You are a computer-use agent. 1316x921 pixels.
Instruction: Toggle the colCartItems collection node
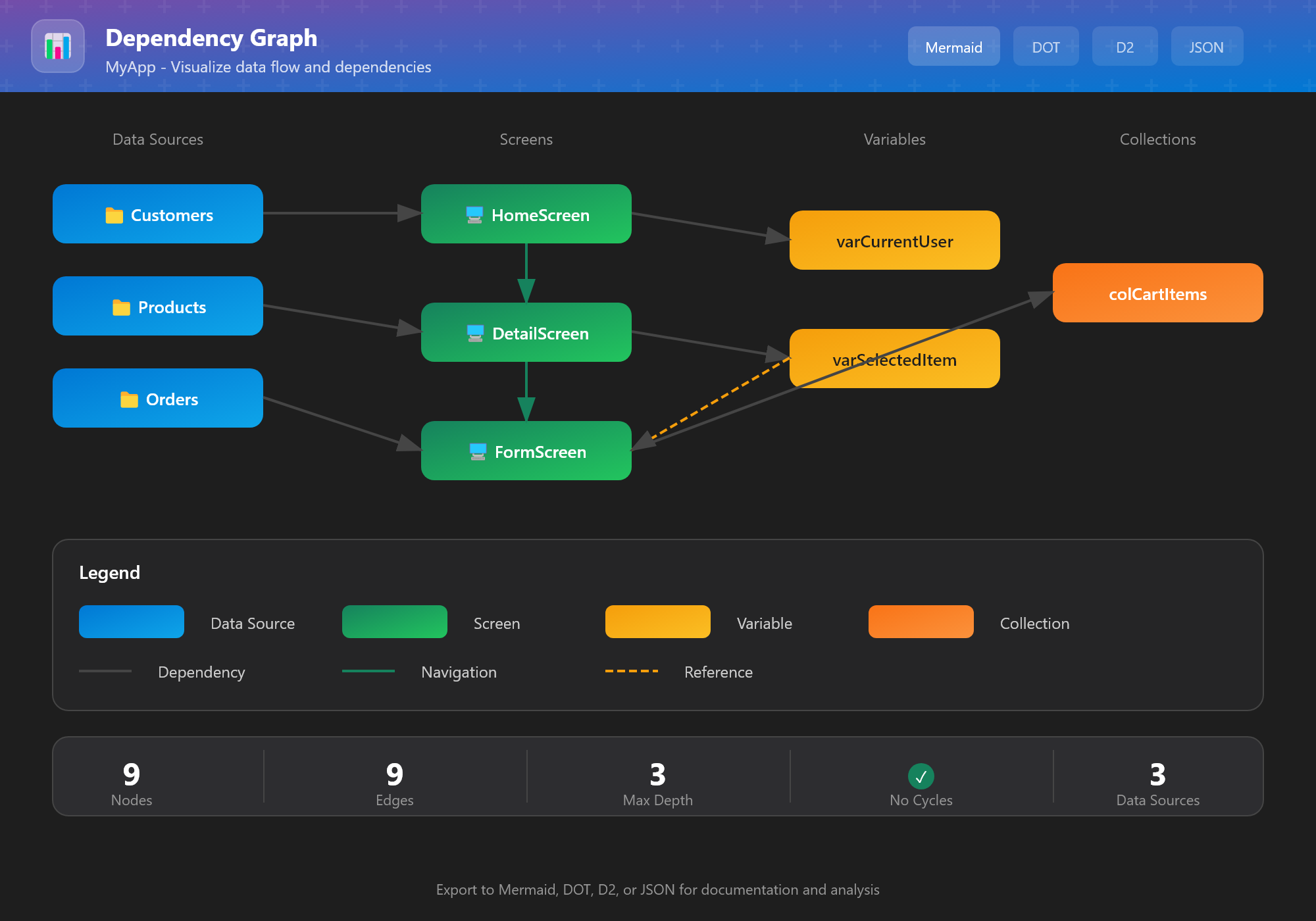tap(1158, 294)
